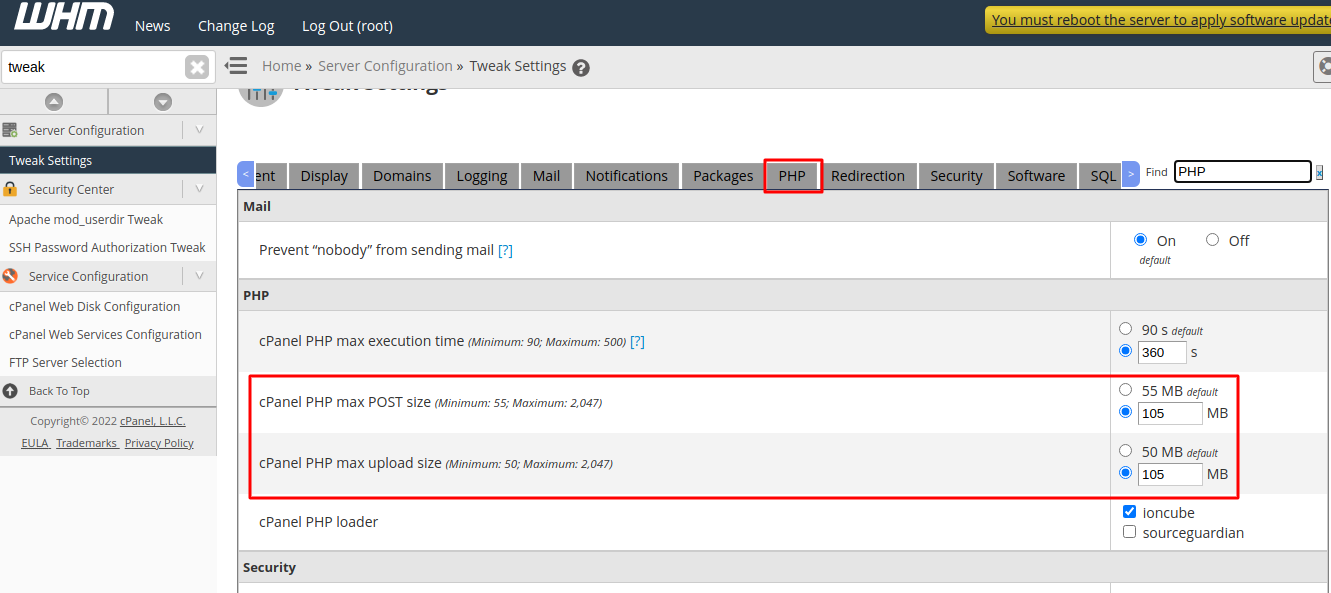The width and height of the screenshot is (1331, 593).
Task: Open SSH Password Authorization Tweak
Action: (x=108, y=247)
